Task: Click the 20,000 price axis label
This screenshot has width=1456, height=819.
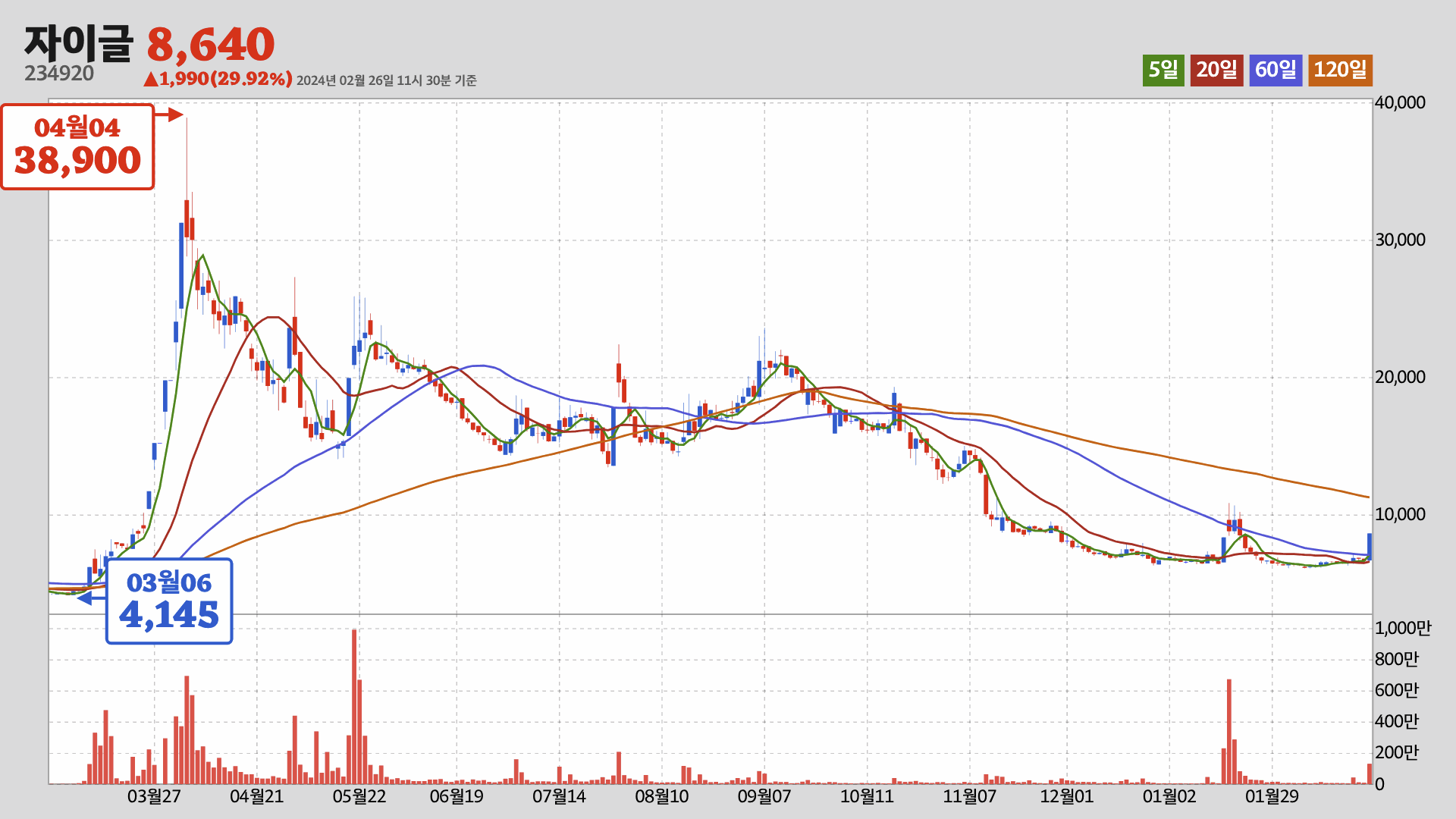Action: click(1400, 377)
